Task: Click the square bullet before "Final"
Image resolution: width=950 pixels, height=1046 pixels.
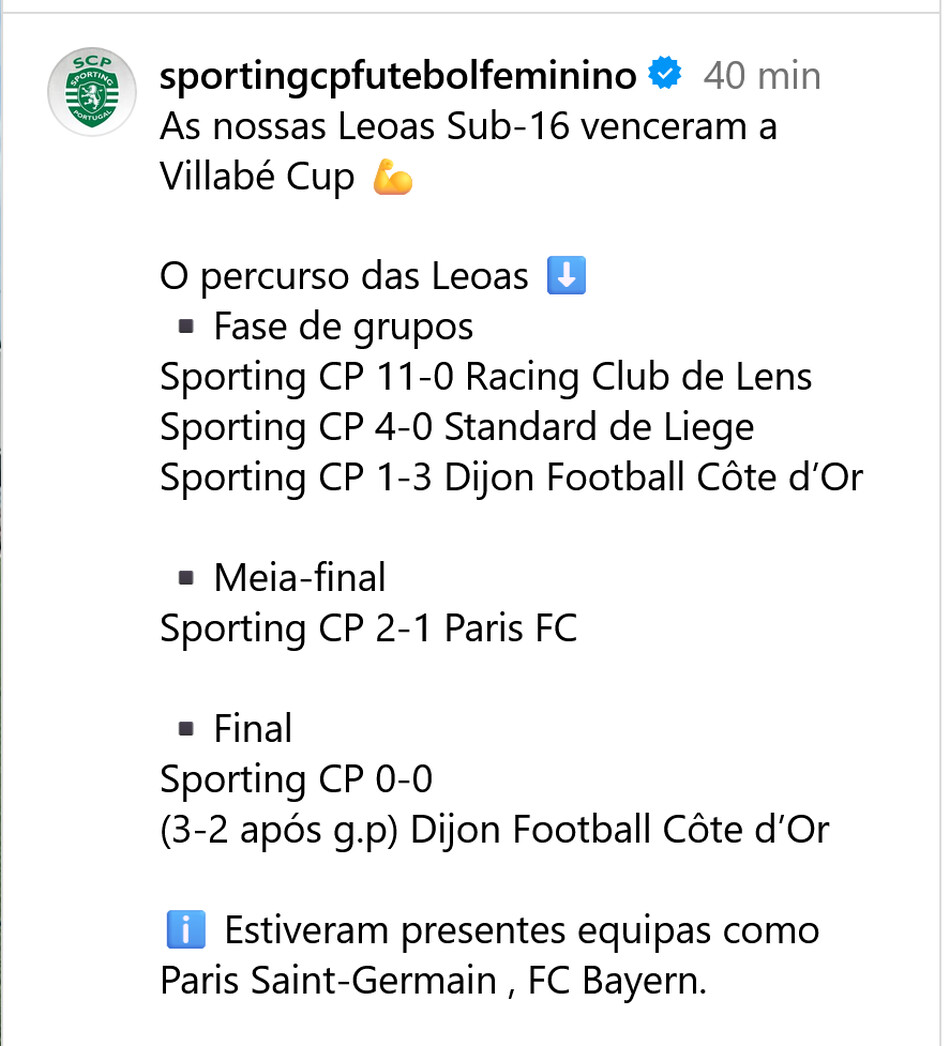Action: pos(186,728)
